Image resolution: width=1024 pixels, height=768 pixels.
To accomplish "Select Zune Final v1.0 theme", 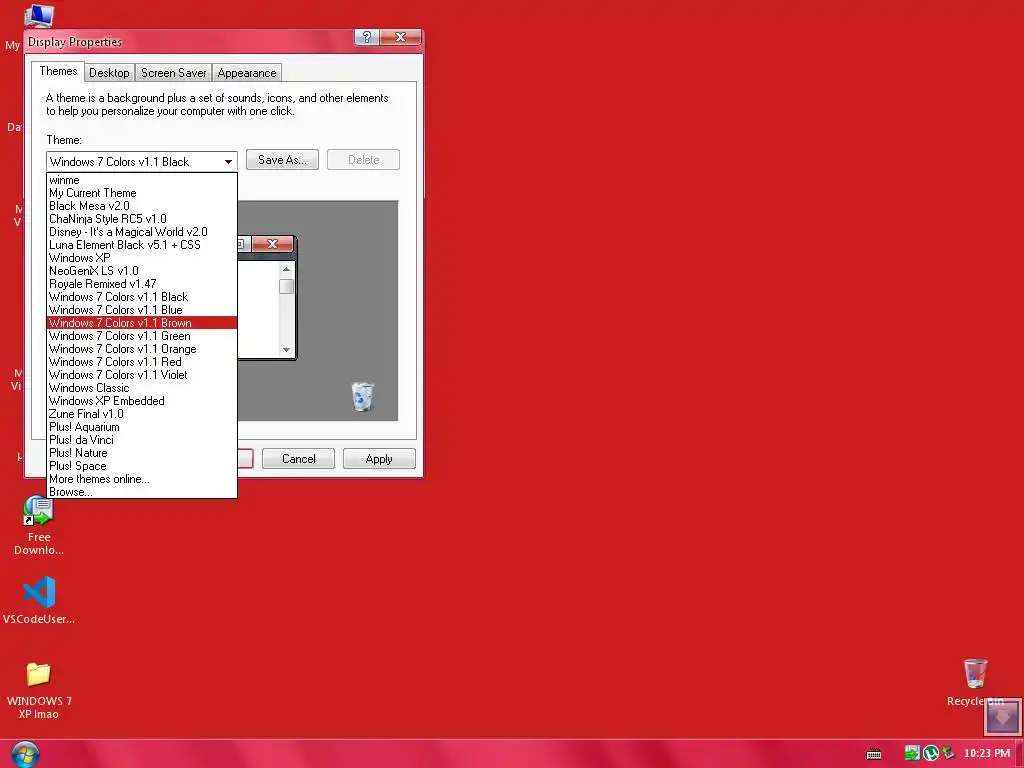I will click(142, 414).
